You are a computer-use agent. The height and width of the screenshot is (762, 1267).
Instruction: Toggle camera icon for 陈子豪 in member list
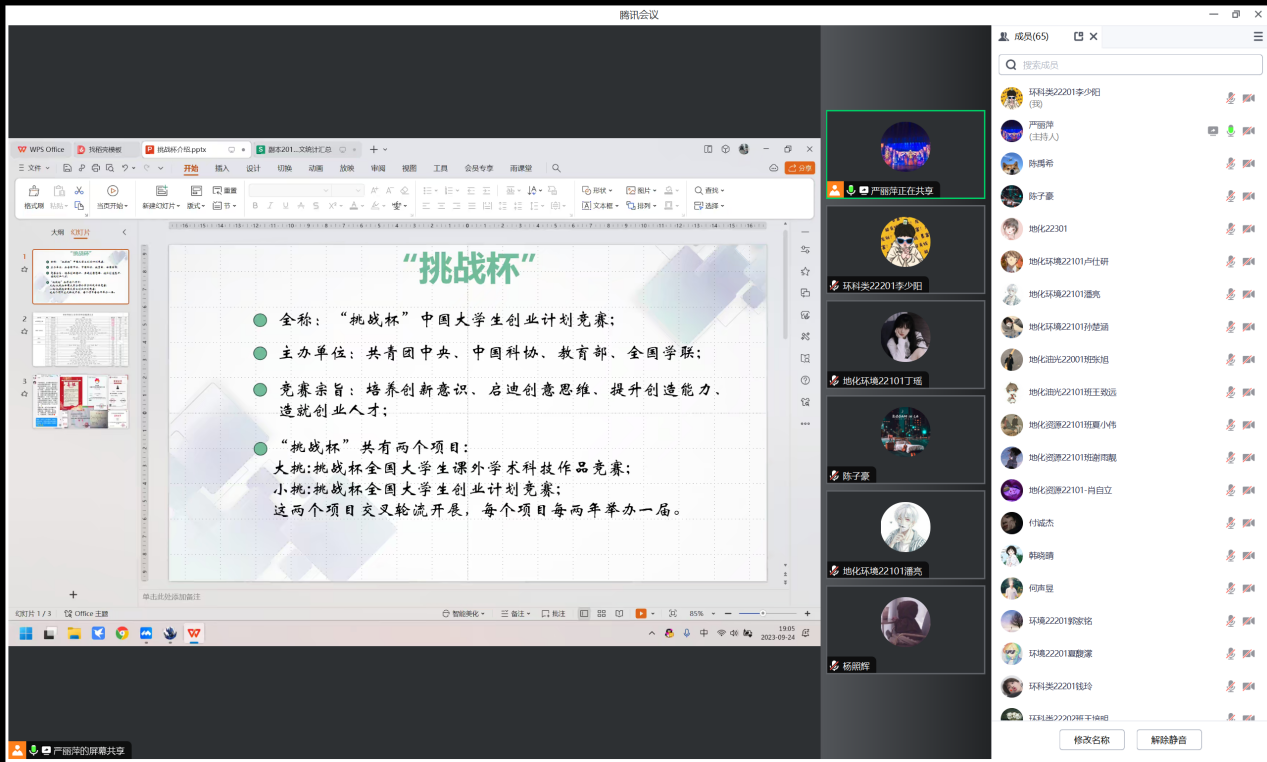pyautogui.click(x=1248, y=196)
